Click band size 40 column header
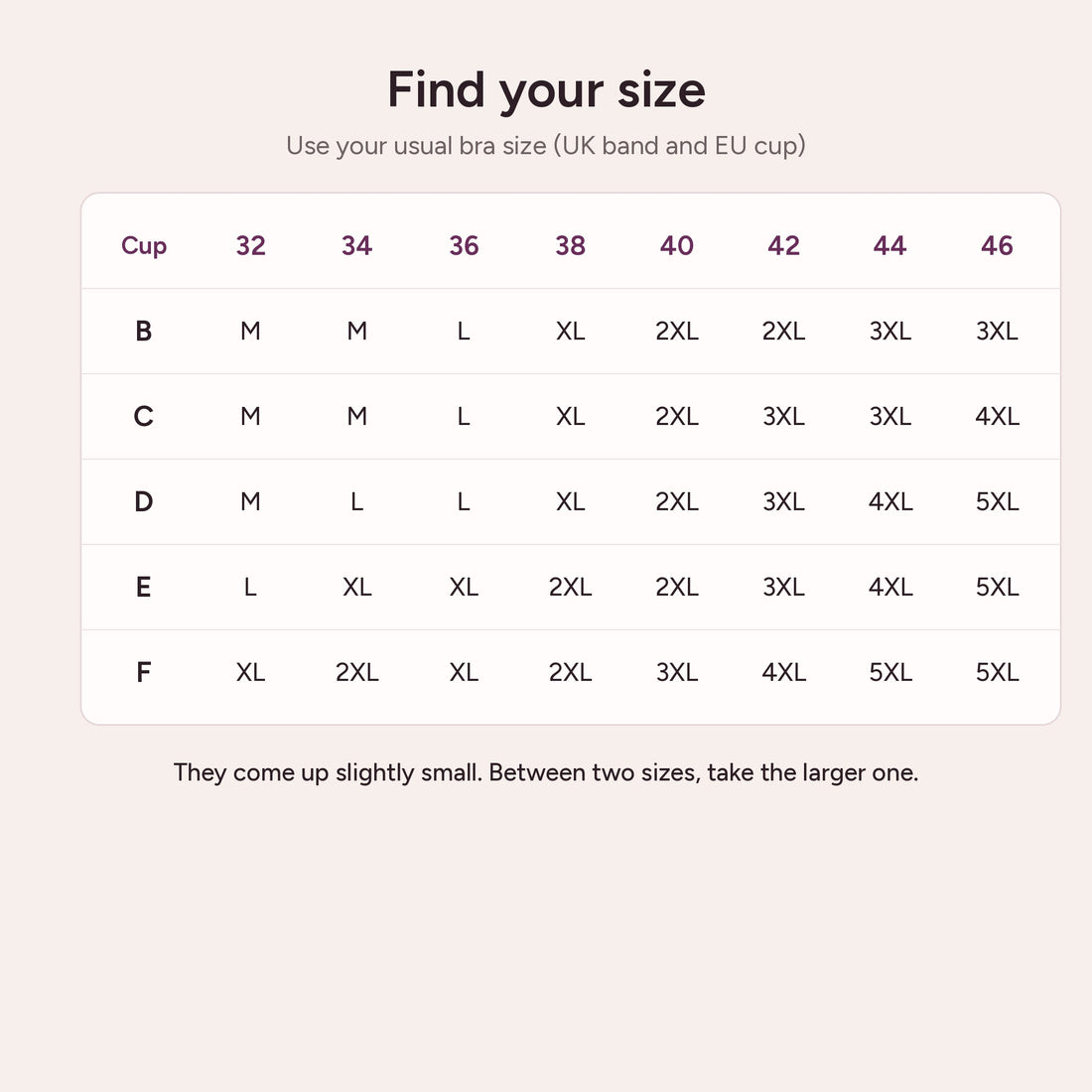The height and width of the screenshot is (1092, 1092). pos(677,246)
